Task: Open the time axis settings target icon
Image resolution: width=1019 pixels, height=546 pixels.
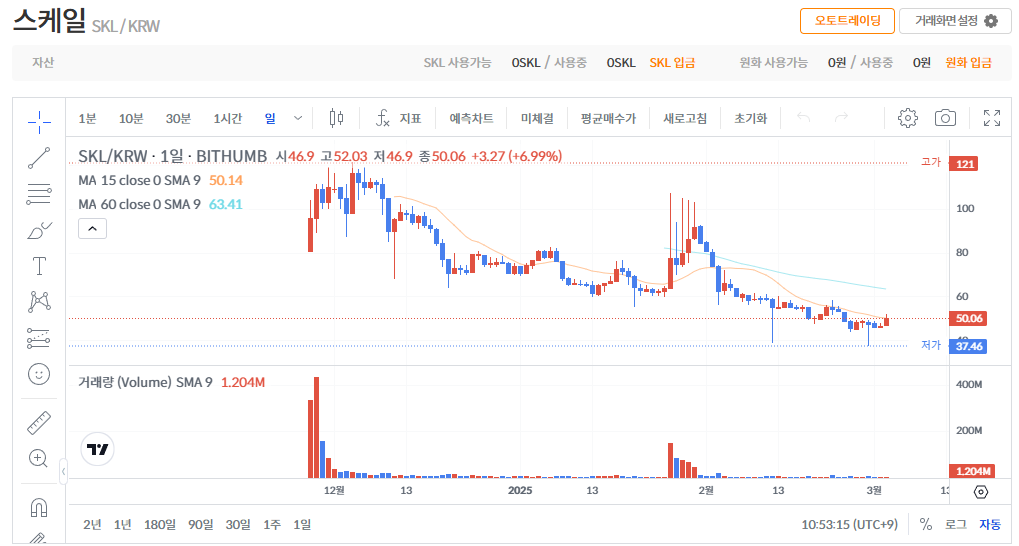Action: 981,492
